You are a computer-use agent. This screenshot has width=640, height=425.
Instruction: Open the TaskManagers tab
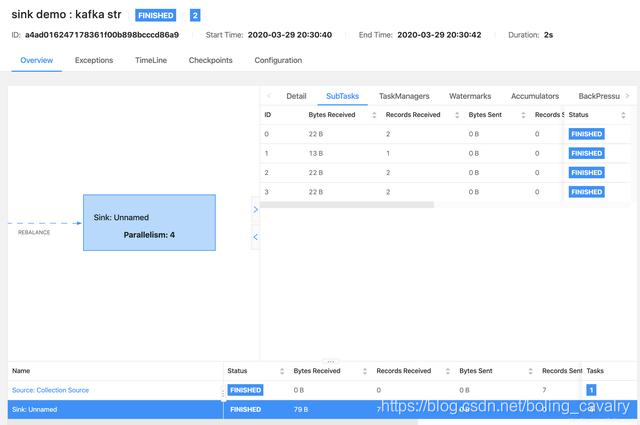404,96
